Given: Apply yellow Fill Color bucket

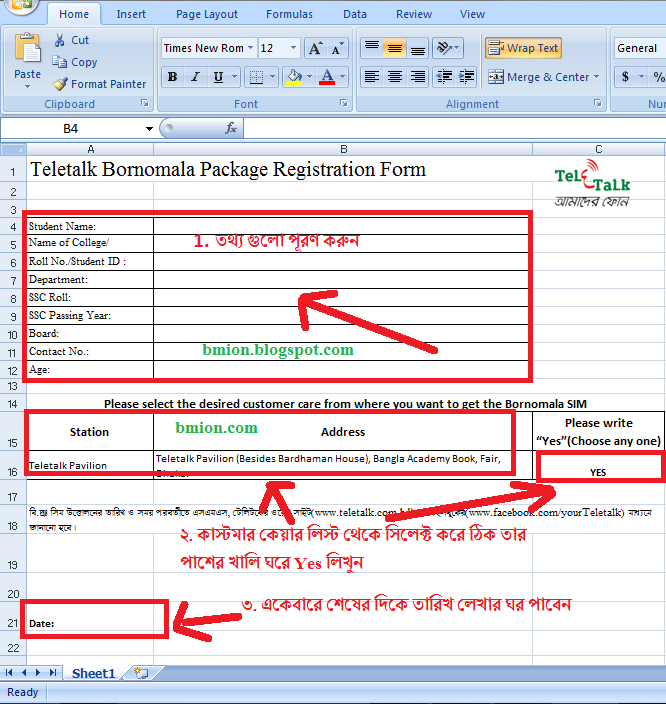Looking at the screenshot, I should click(295, 77).
